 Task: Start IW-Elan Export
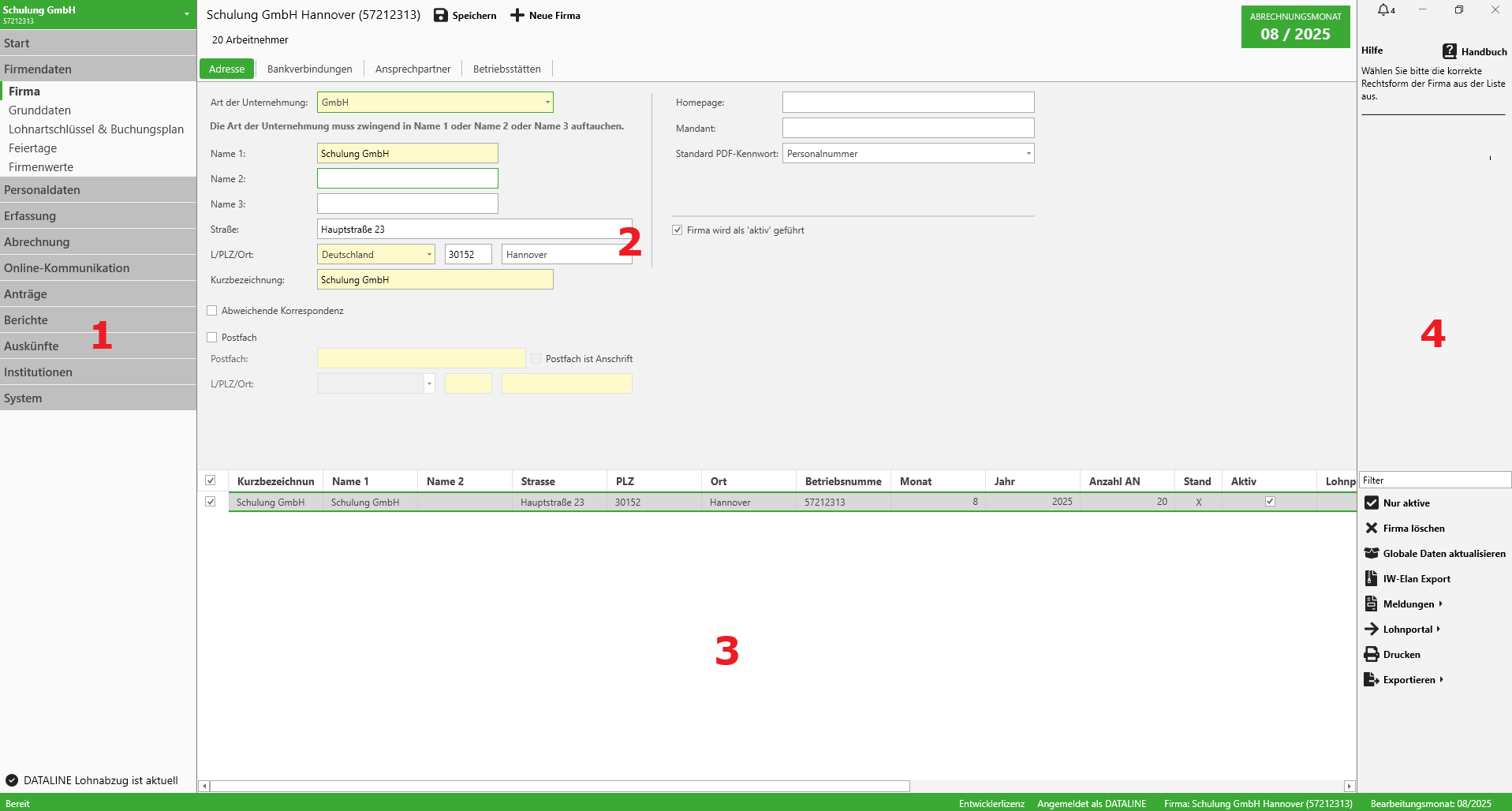[1372, 578]
